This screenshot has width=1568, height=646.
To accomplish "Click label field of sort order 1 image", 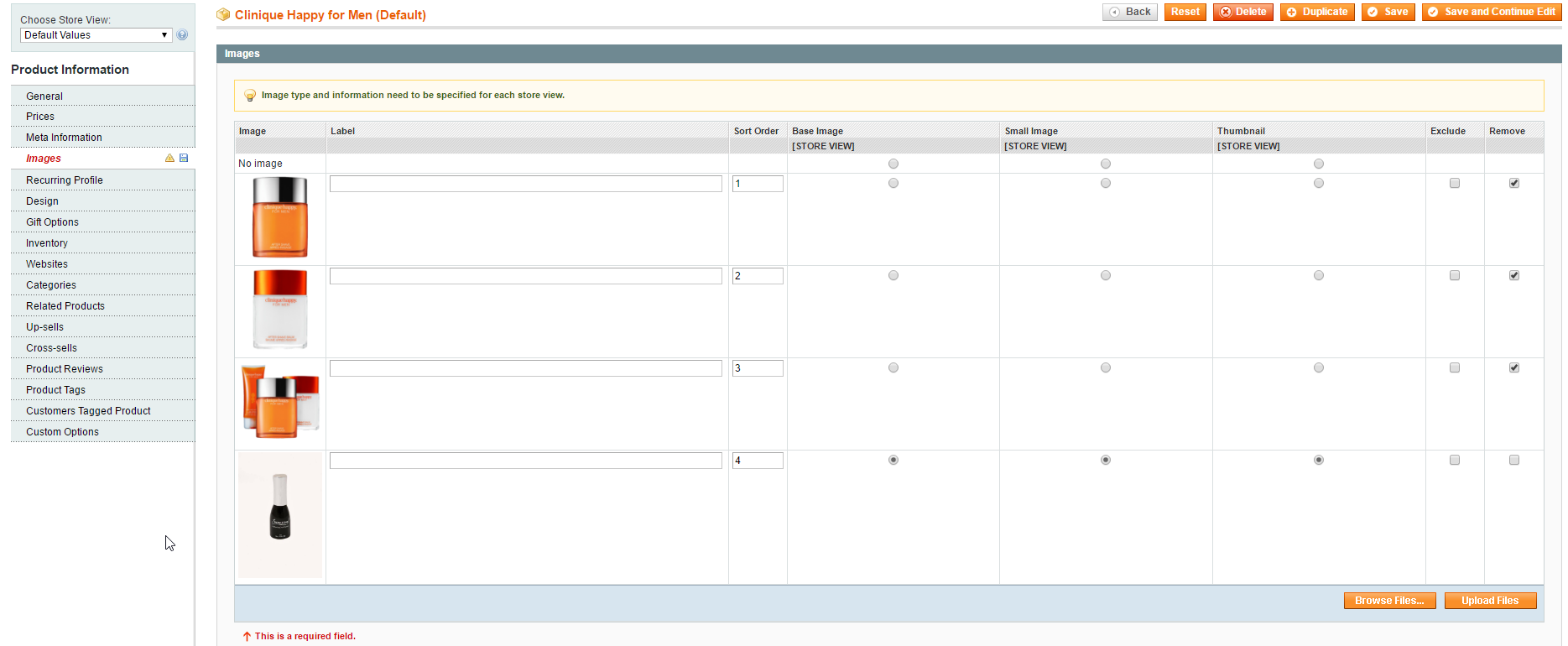I will point(526,184).
